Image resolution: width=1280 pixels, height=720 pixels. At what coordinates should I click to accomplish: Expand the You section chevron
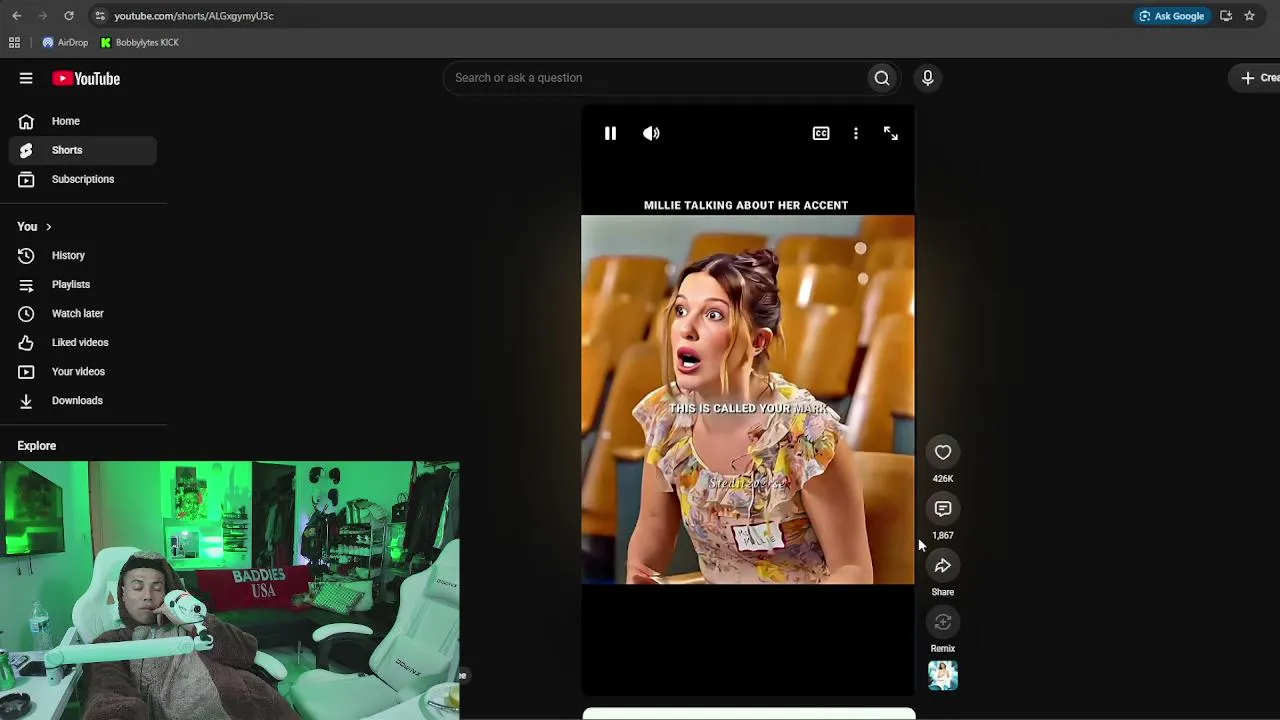(x=48, y=227)
